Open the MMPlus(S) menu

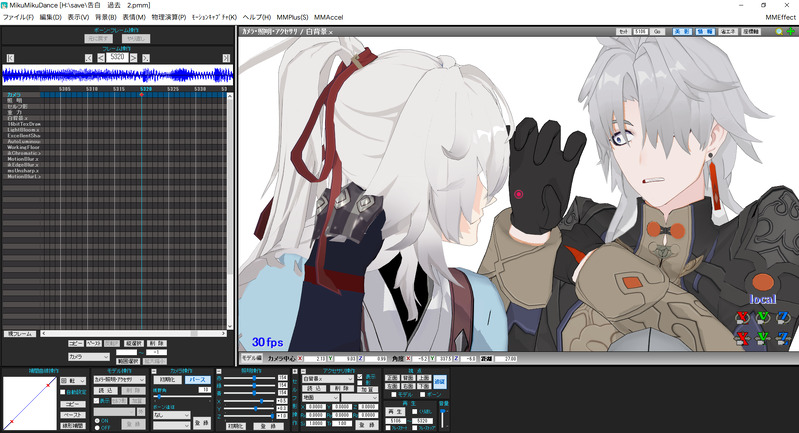tap(292, 17)
